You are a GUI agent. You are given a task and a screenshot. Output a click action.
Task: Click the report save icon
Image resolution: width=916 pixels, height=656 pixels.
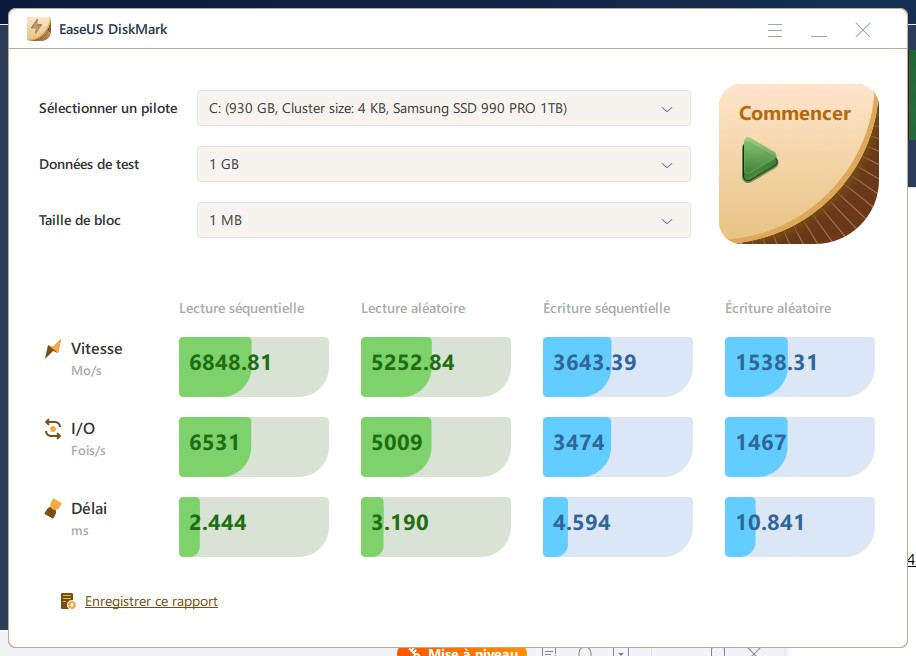[68, 601]
